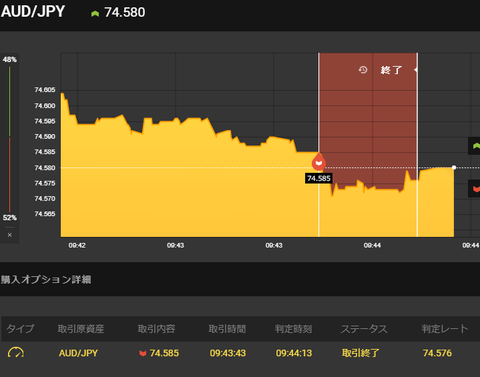This screenshot has width=480, height=377.
Task: Click the 購入オプション詳細 section heading
Action: pos(46,279)
